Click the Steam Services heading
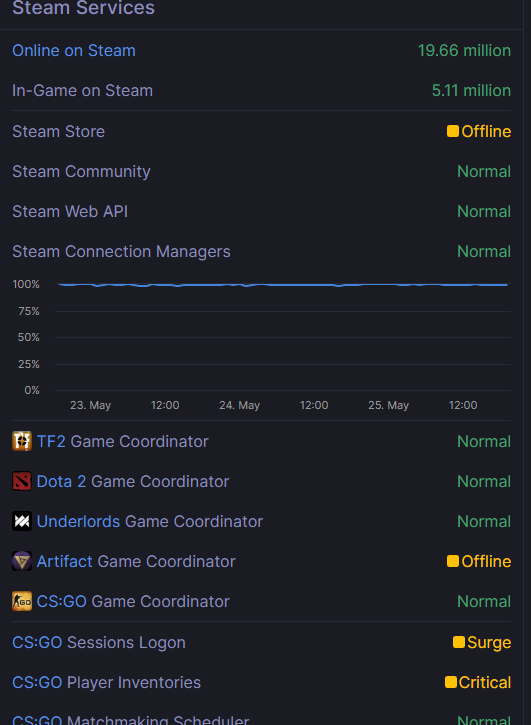531x725 pixels. click(83, 8)
